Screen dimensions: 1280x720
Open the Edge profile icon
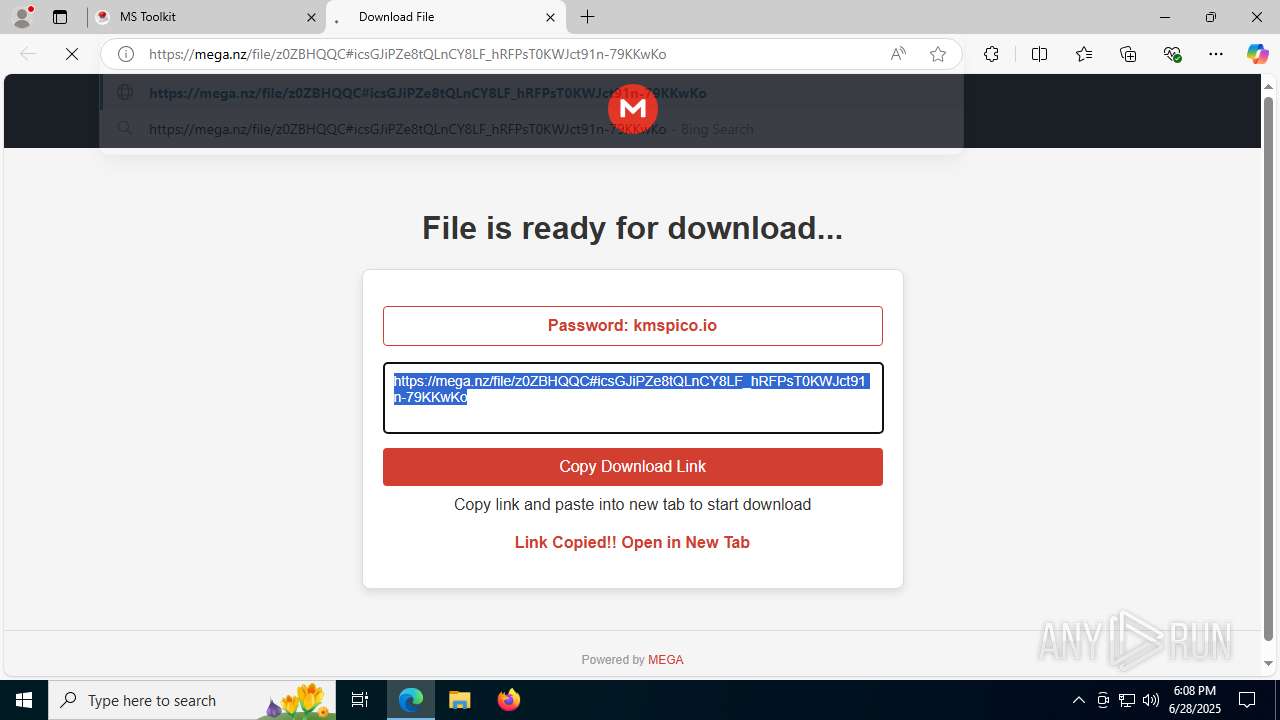[22, 17]
